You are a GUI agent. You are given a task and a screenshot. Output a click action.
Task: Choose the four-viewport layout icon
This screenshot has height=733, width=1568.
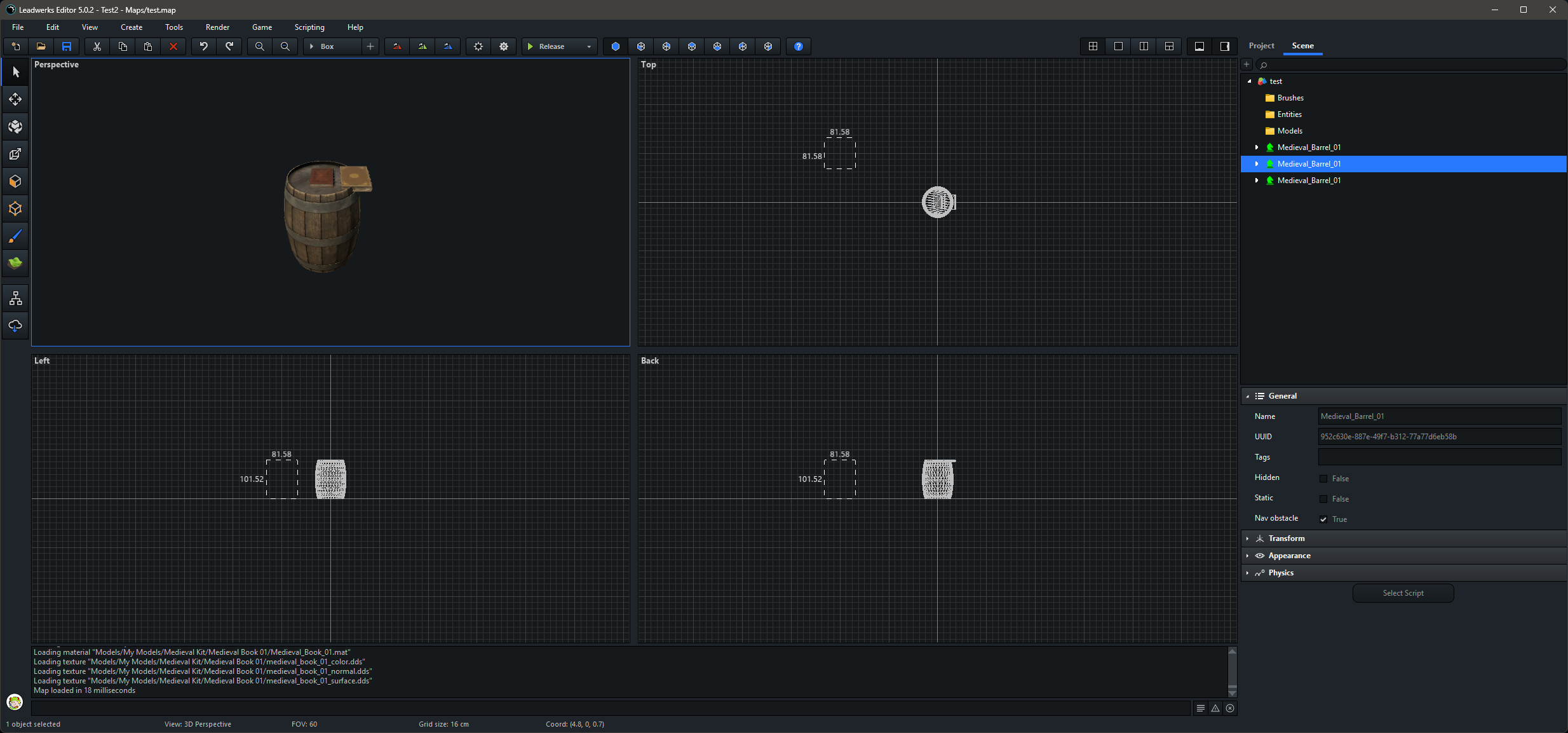click(x=1093, y=46)
